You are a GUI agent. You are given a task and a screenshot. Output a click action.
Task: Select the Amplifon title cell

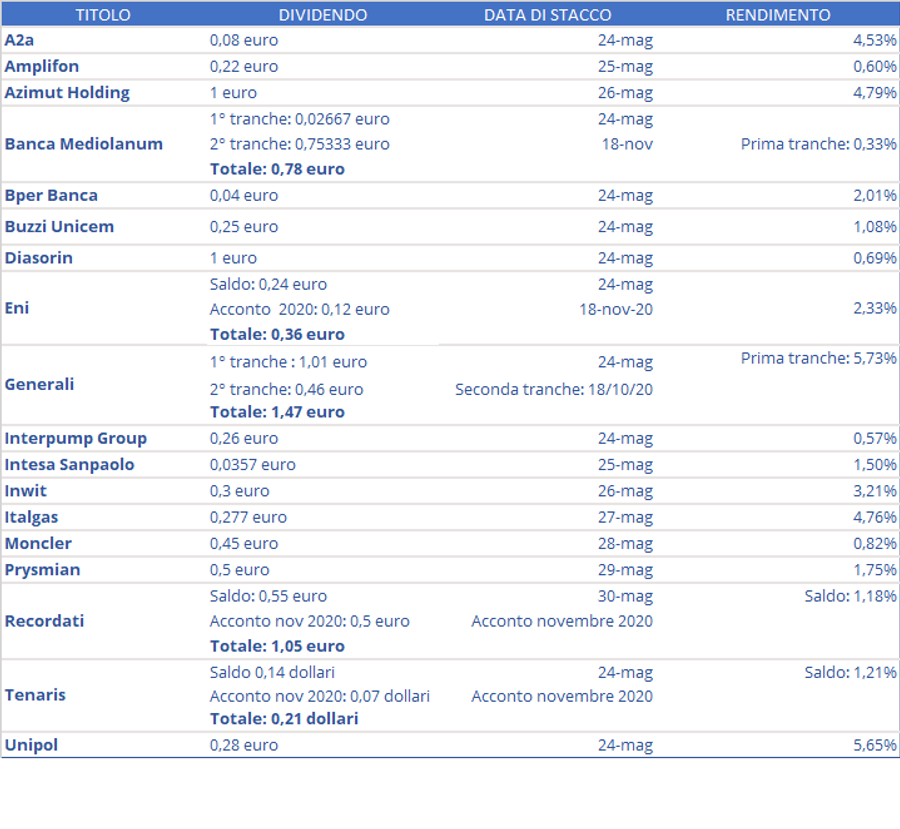[42, 67]
